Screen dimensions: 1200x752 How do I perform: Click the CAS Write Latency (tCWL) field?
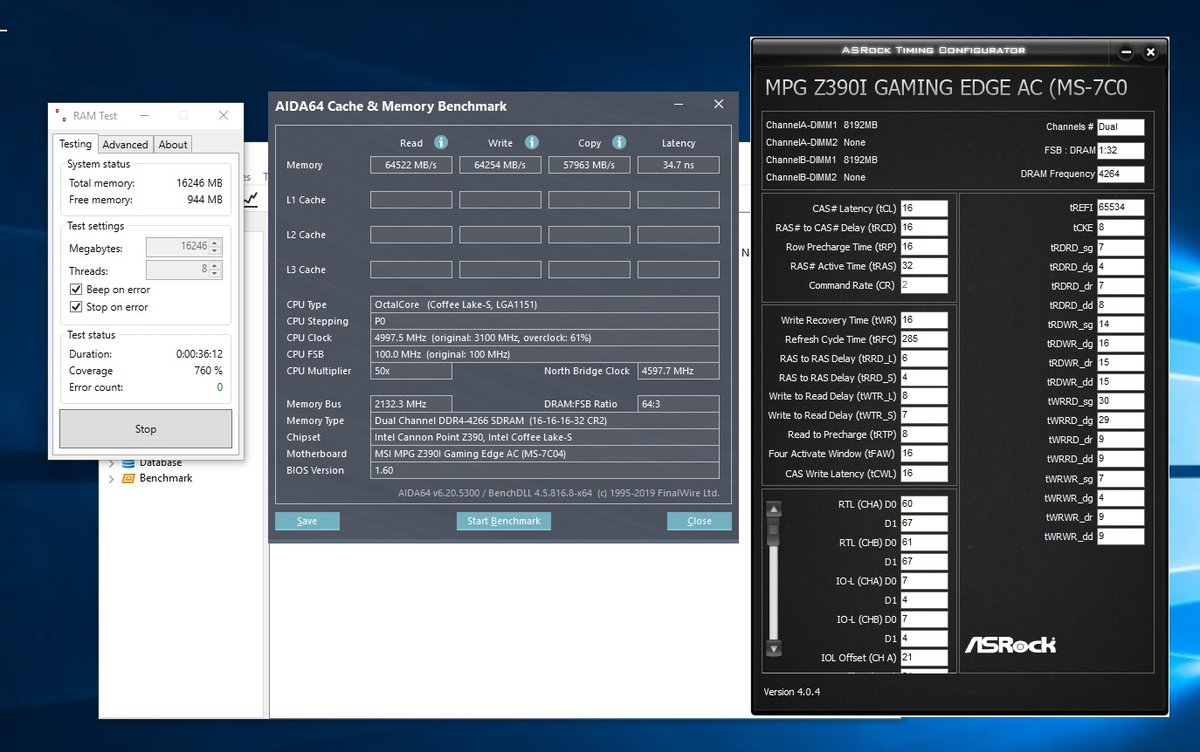924,473
